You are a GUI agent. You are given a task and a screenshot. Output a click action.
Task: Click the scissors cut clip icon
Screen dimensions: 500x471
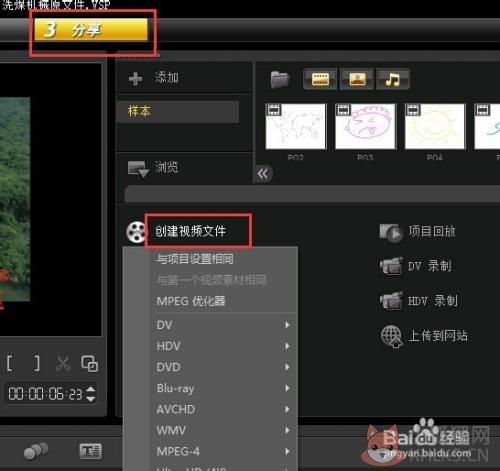(x=63, y=363)
